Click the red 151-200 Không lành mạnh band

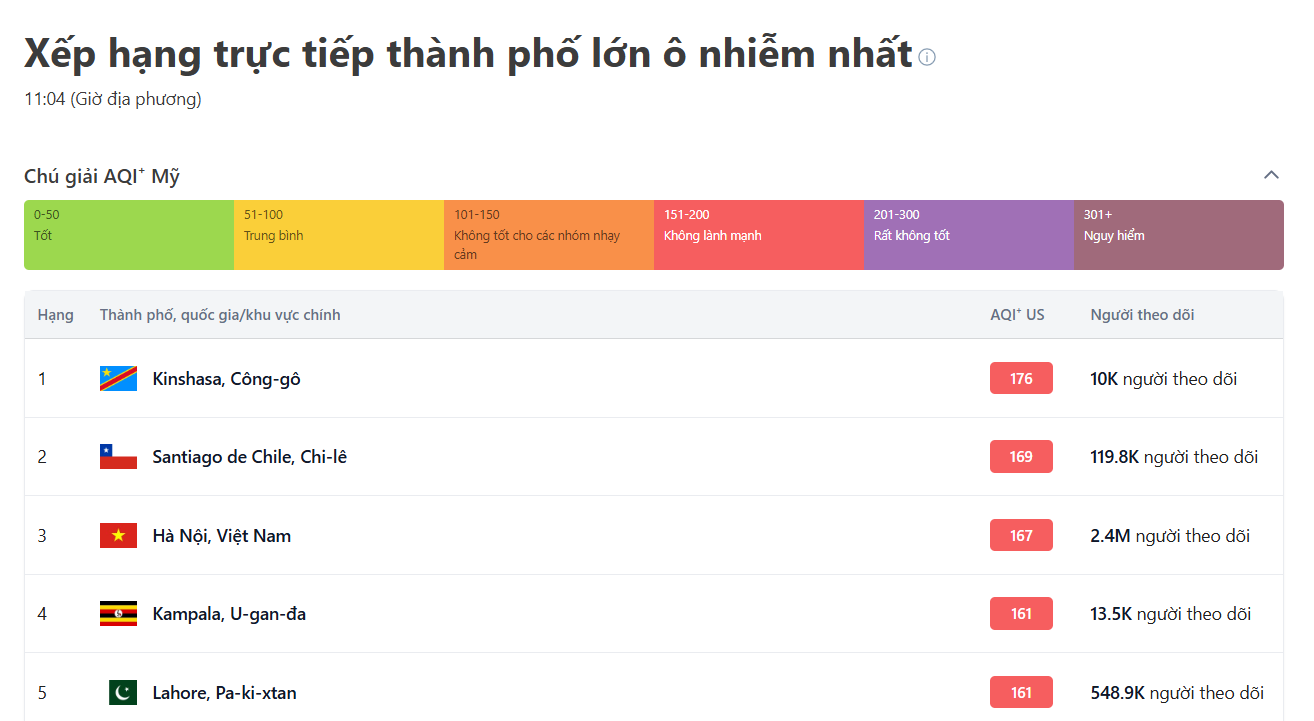point(758,234)
